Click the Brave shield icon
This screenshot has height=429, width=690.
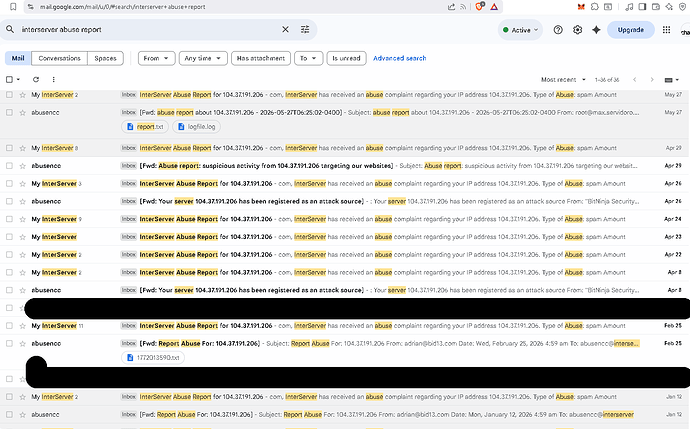480,7
